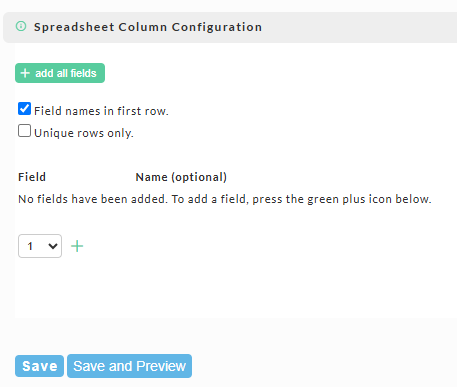Click the Field column header
Viewport: 457px width, 387px height.
[32, 177]
